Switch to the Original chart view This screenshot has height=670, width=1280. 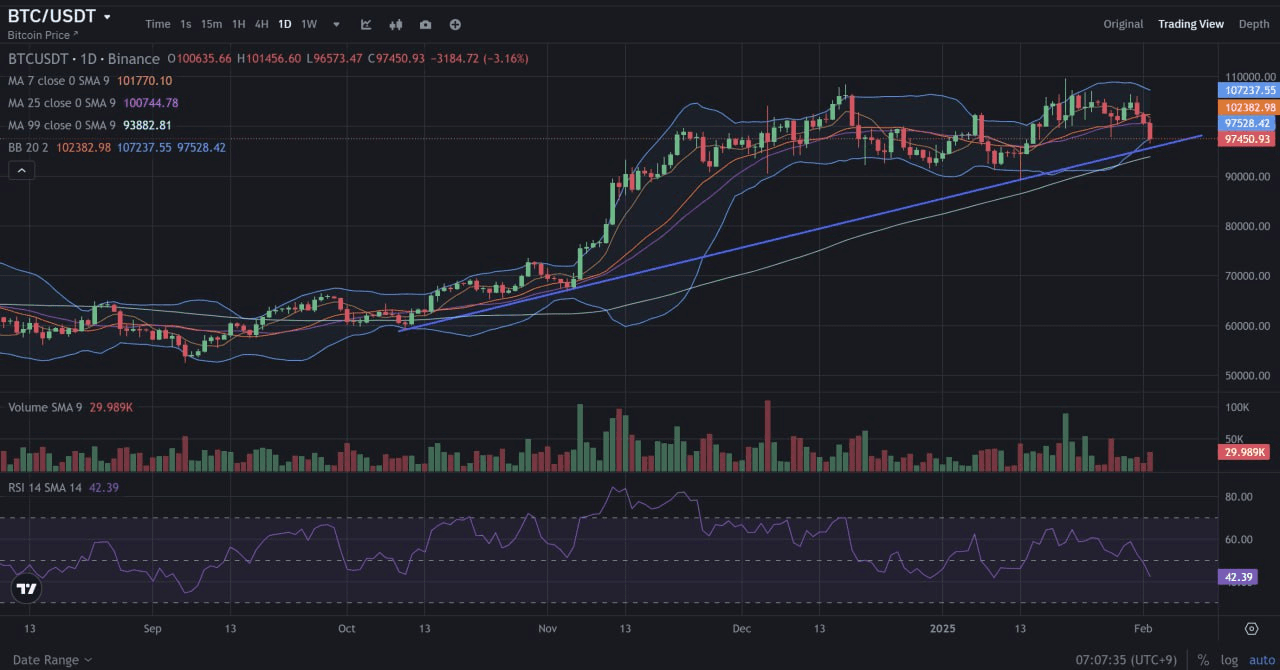click(1123, 24)
